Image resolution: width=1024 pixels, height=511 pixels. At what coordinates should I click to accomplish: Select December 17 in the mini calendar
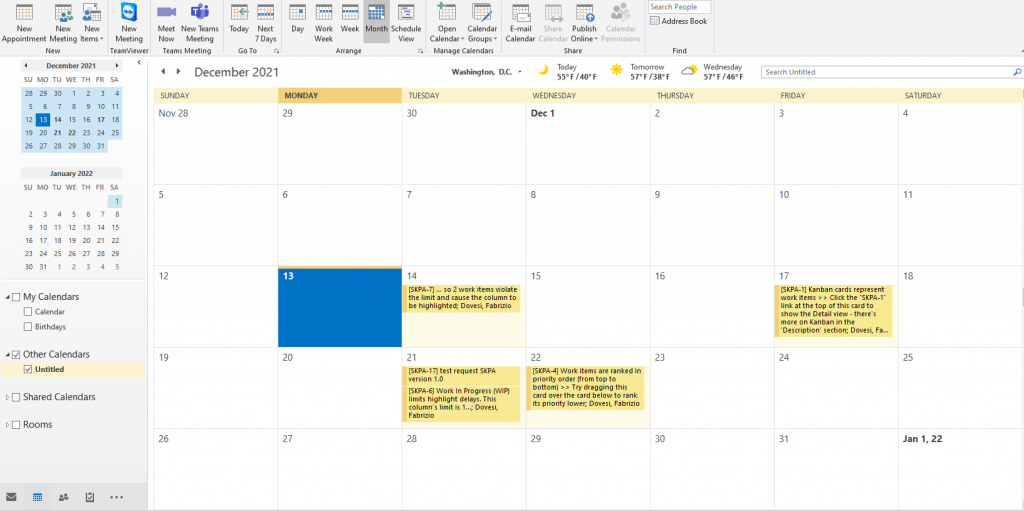click(x=101, y=120)
